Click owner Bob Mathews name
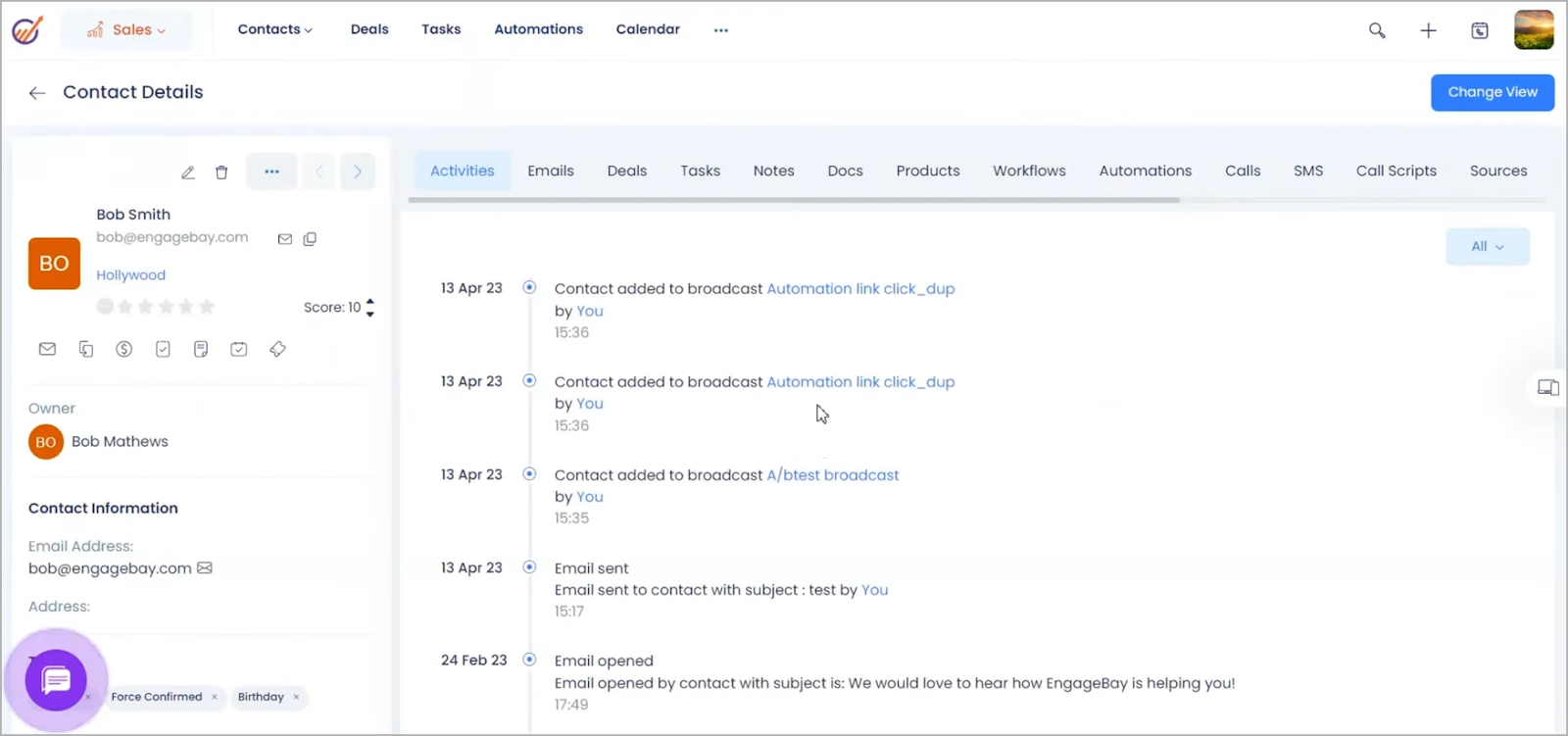1568x736 pixels. 120,442
